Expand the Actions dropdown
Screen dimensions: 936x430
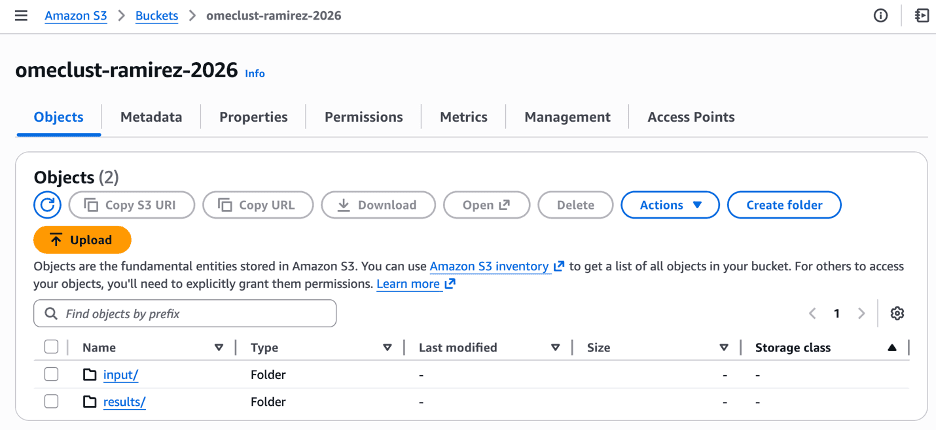(670, 205)
